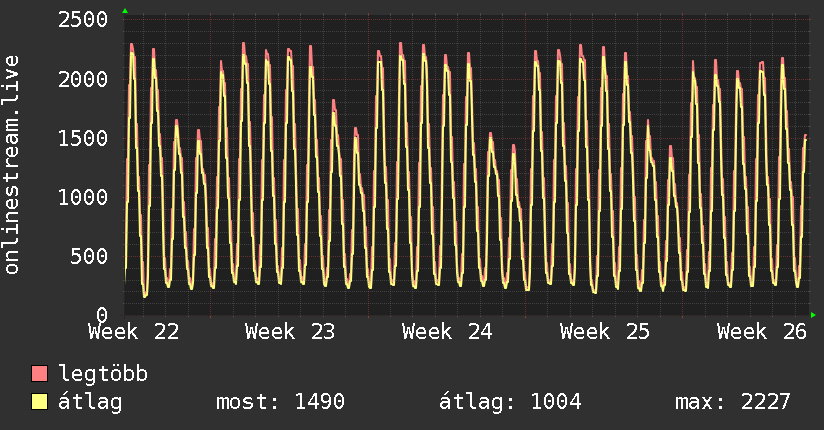
Task: Select the legtöbb legend label
Action: (103, 374)
